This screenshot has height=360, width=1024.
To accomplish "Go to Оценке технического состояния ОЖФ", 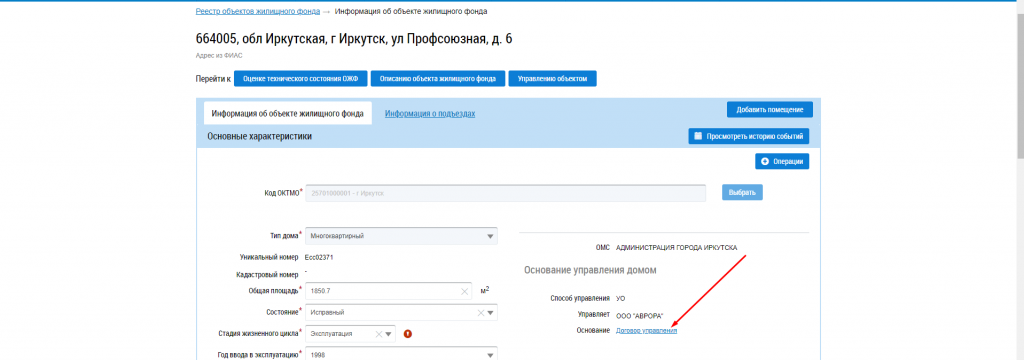I will (x=300, y=78).
